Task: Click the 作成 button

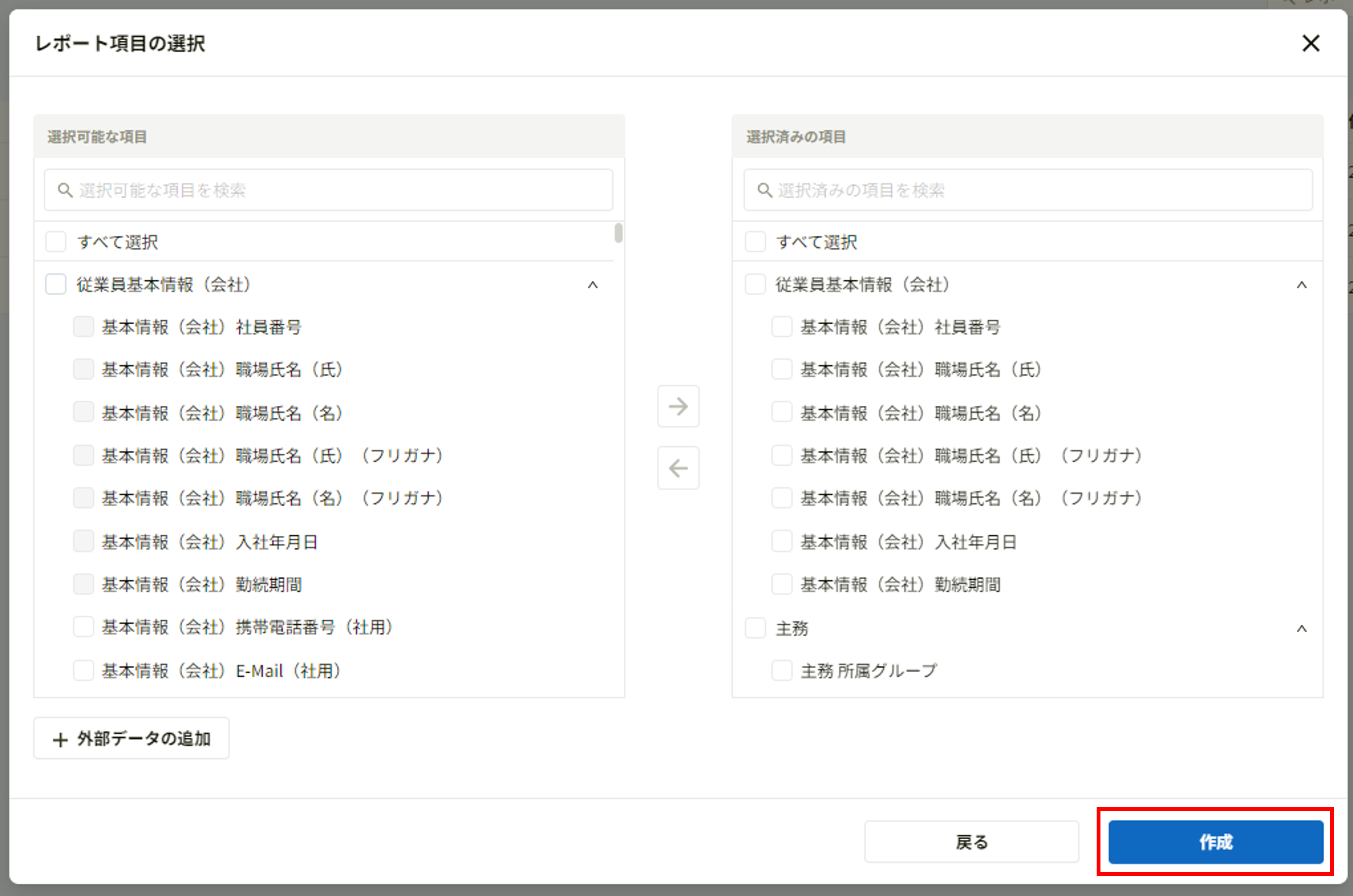Action: coord(1215,841)
